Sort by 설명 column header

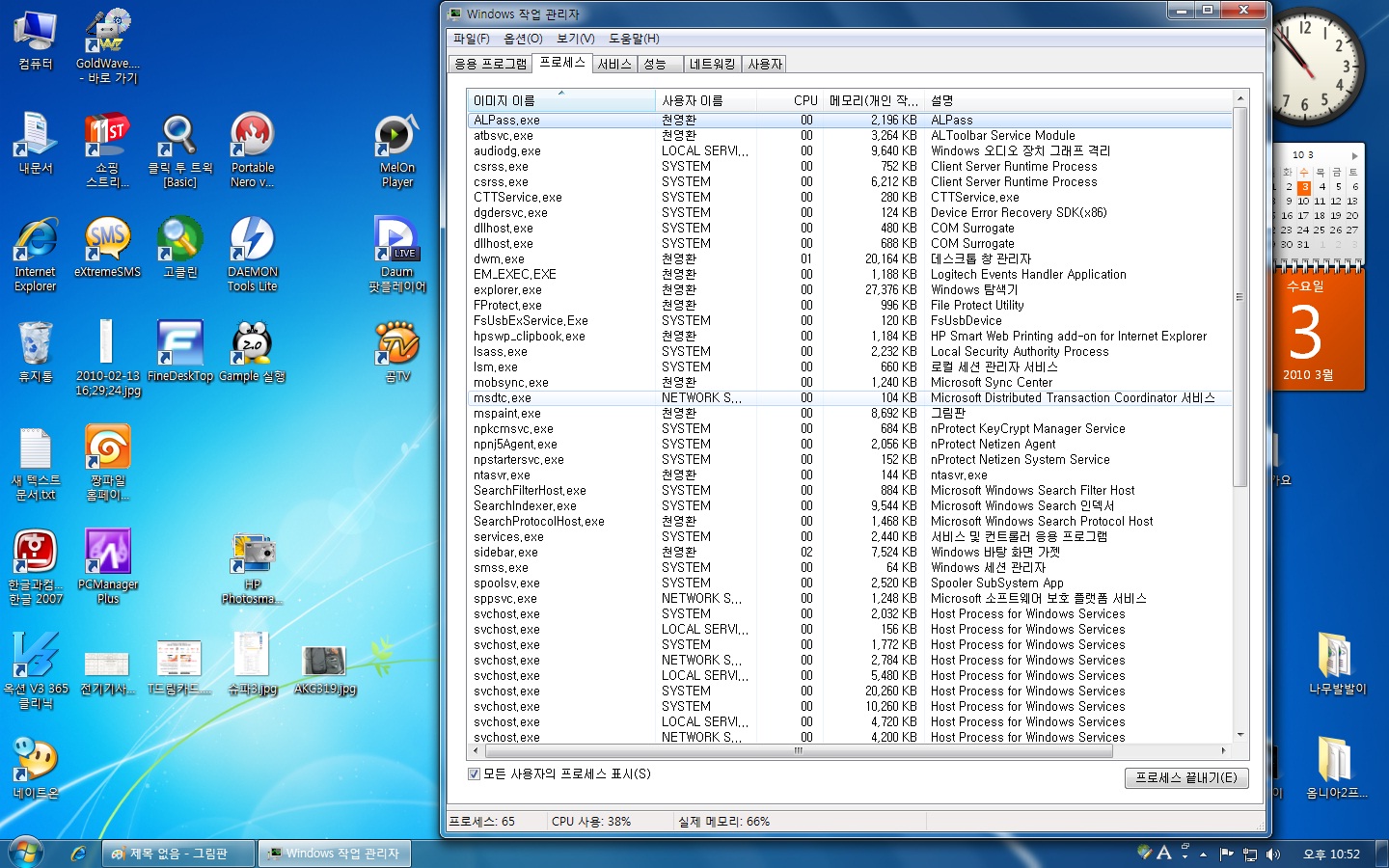point(1078,100)
